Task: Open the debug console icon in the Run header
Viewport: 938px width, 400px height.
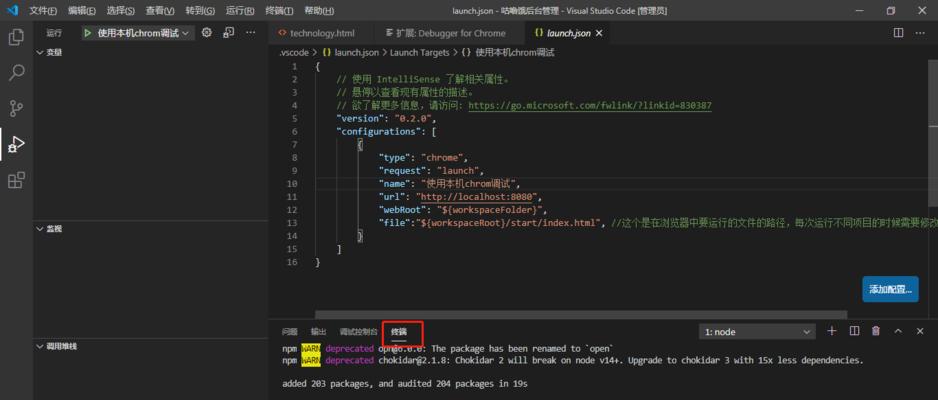Action: [x=229, y=33]
